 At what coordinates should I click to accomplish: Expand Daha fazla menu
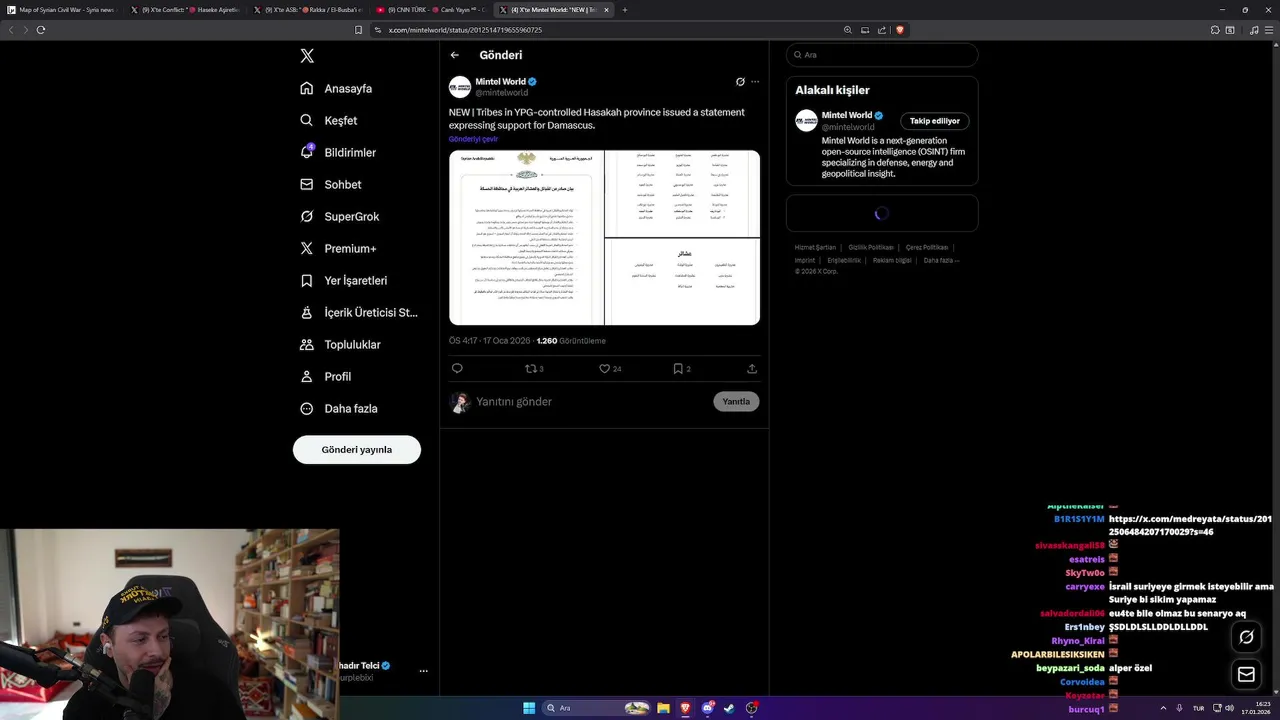339,408
